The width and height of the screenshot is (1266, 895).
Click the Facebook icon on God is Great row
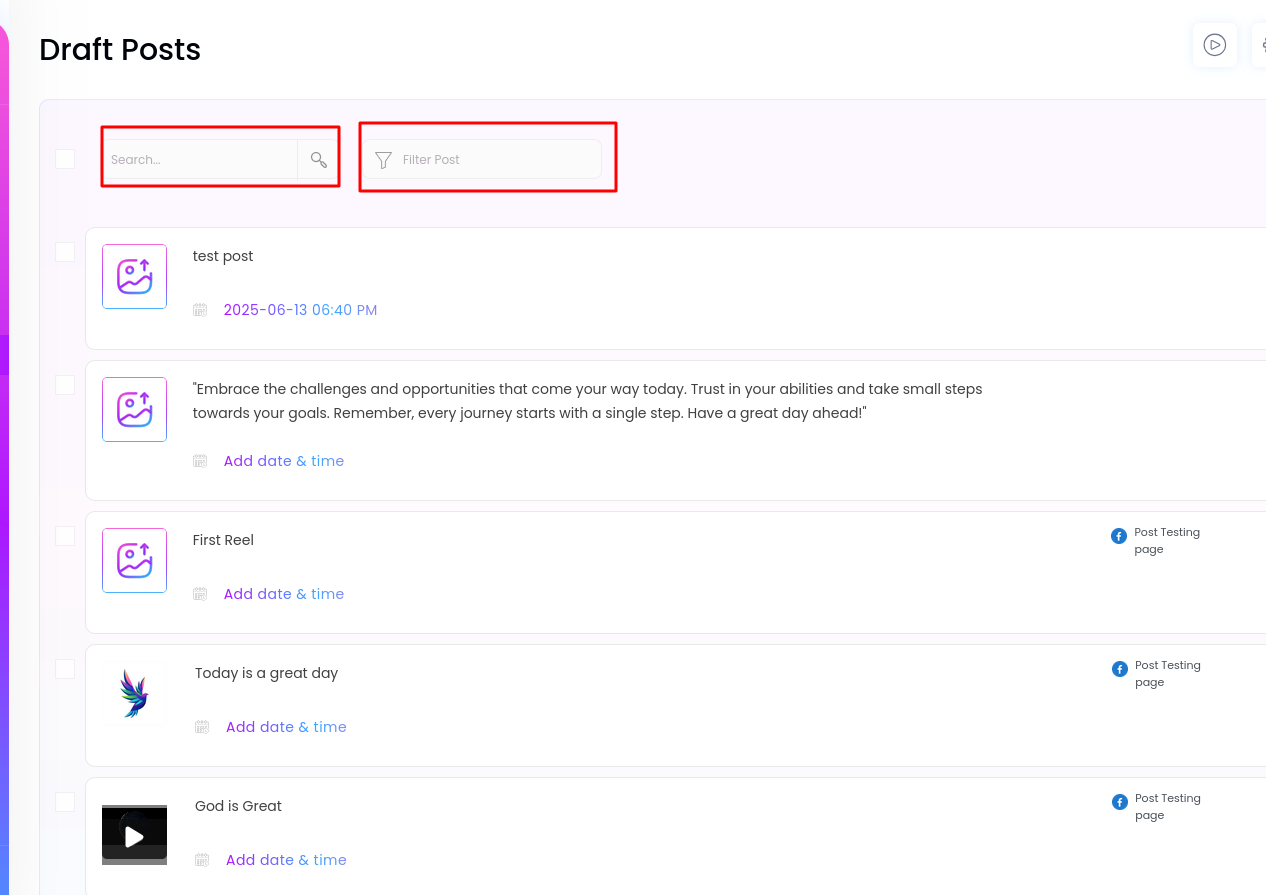coord(1120,802)
